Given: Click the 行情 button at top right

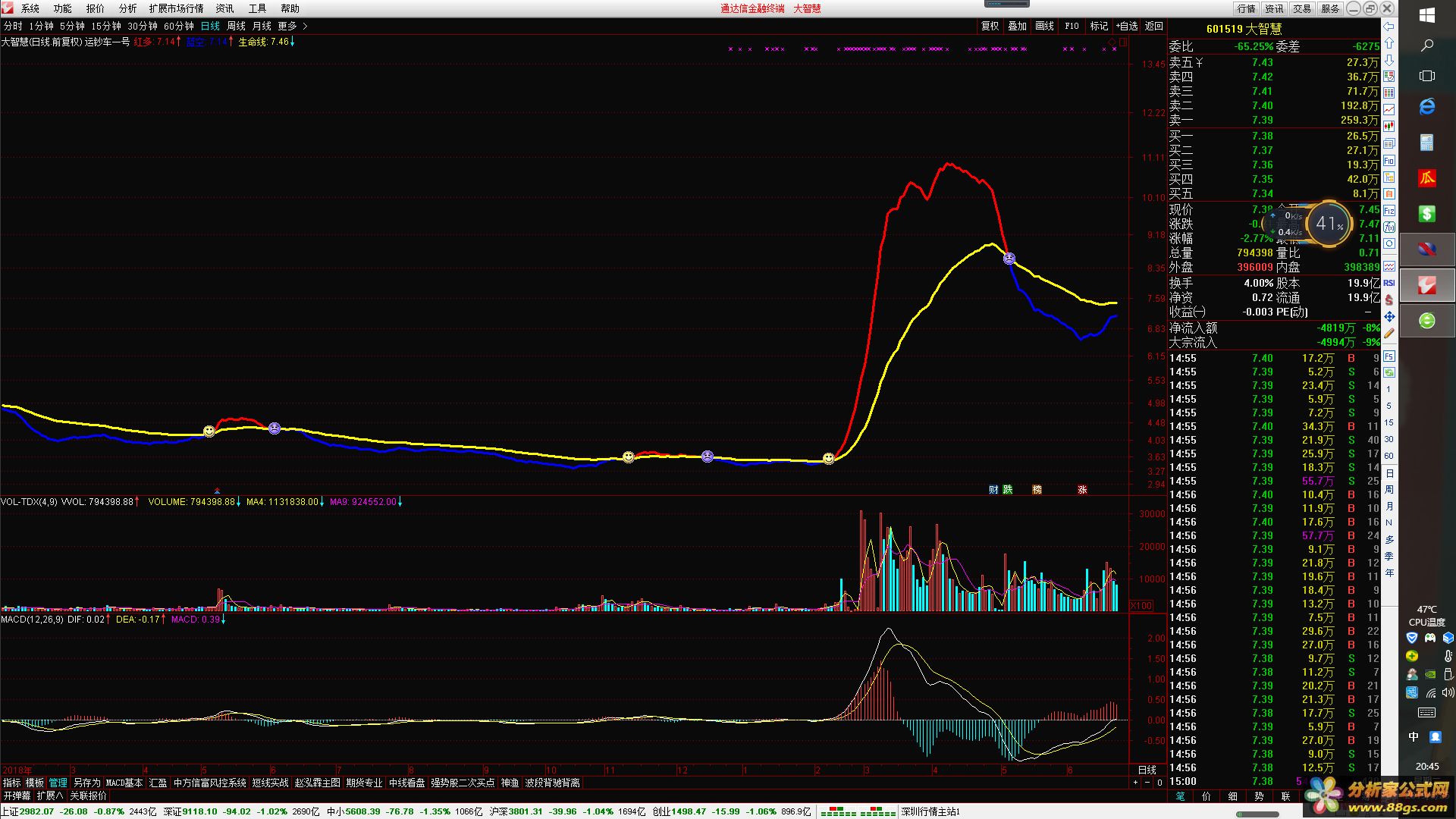Looking at the screenshot, I should click(1247, 8).
